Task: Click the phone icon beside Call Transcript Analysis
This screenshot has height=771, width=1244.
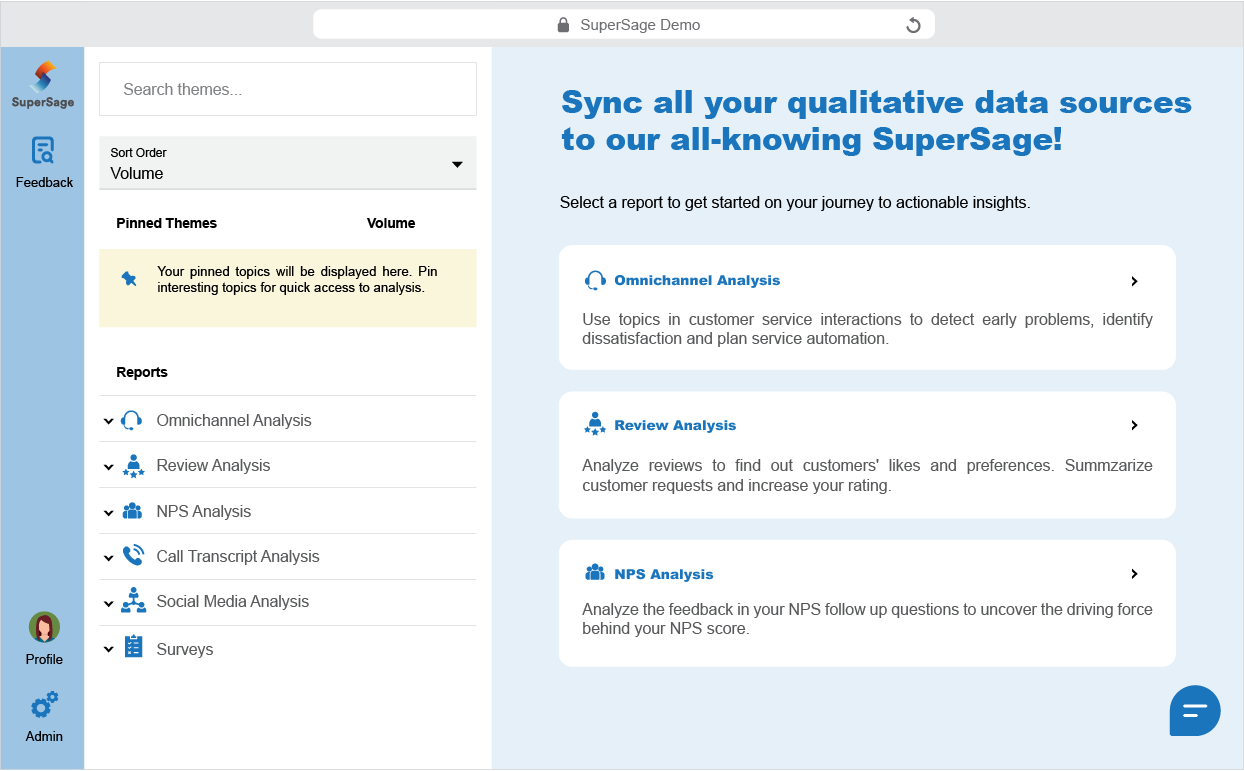Action: click(133, 556)
